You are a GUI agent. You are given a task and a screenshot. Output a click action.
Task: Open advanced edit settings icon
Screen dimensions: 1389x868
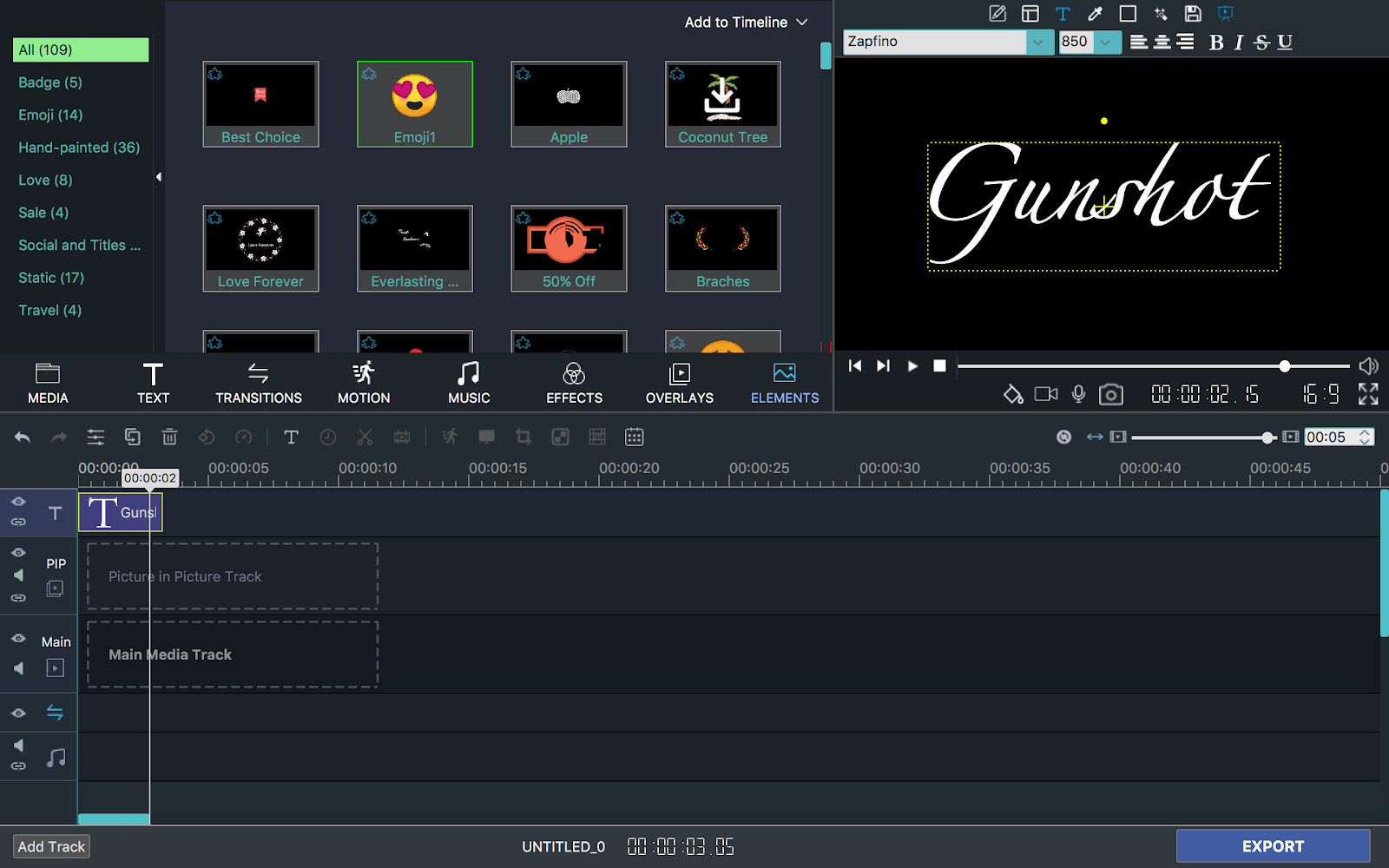tap(95, 437)
